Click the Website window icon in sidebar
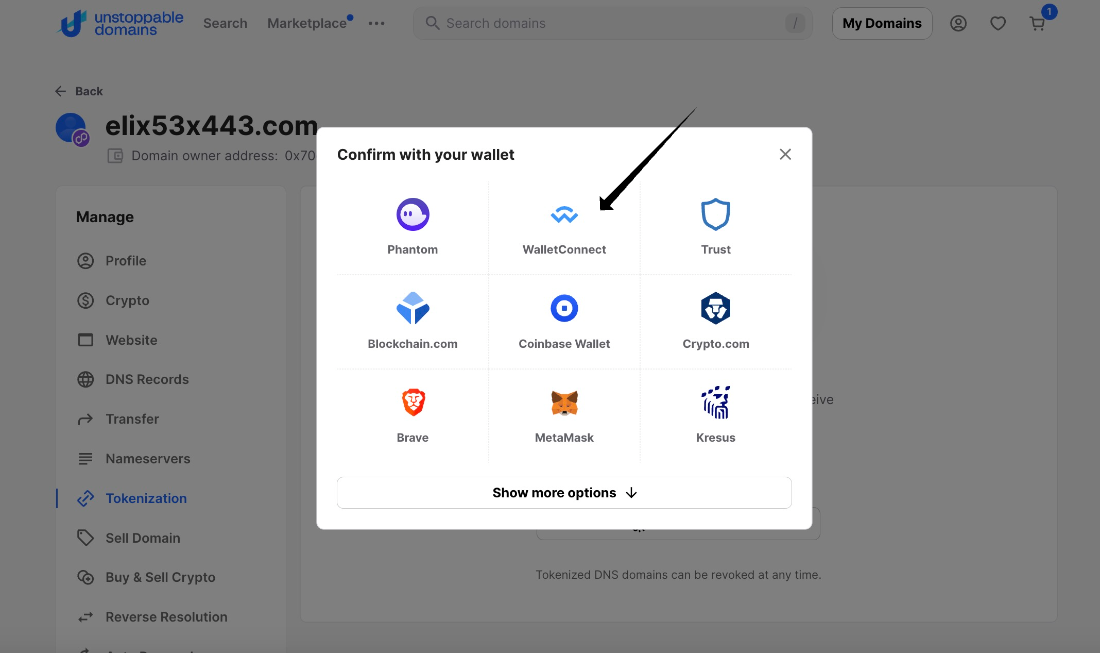The image size is (1100, 653). tap(86, 340)
